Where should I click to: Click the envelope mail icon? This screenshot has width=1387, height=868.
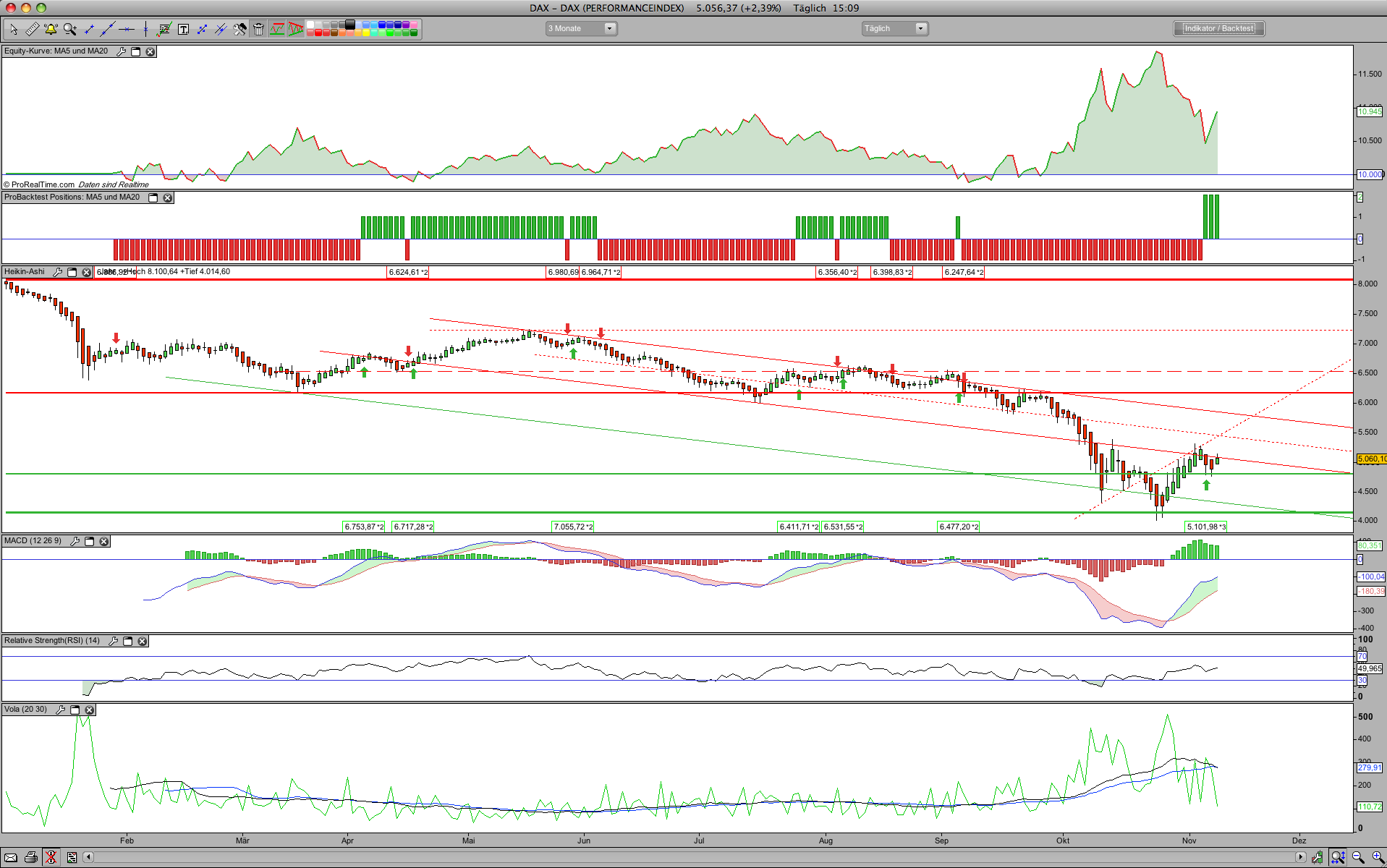[x=11, y=857]
